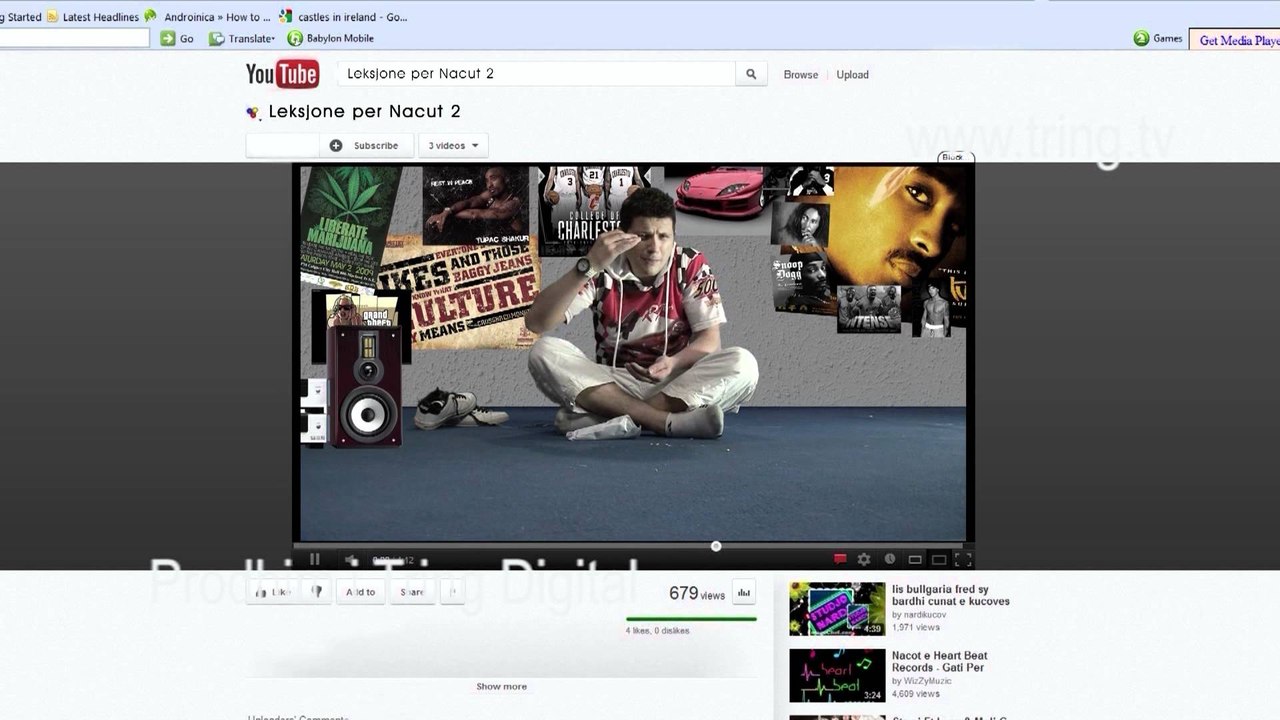Viewport: 1280px width, 720px height.
Task: Focus the YouTube search field
Action: tap(537, 74)
